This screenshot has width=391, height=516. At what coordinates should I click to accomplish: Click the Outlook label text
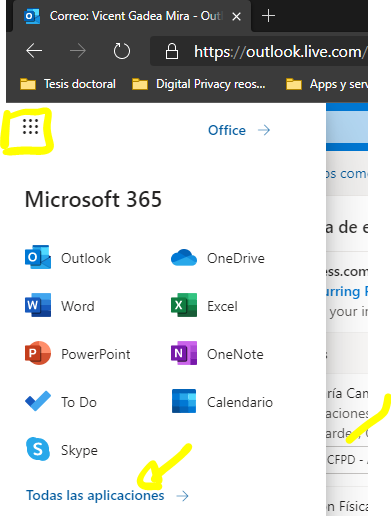point(86,258)
